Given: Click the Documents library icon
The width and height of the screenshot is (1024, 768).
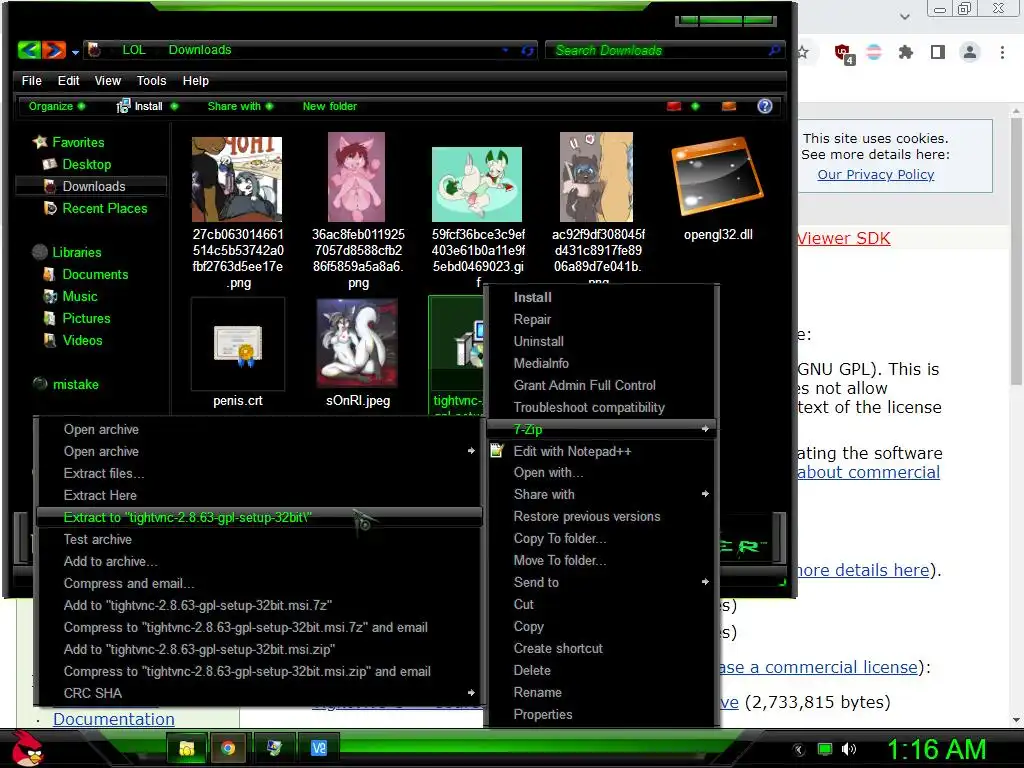Looking at the screenshot, I should point(49,274).
